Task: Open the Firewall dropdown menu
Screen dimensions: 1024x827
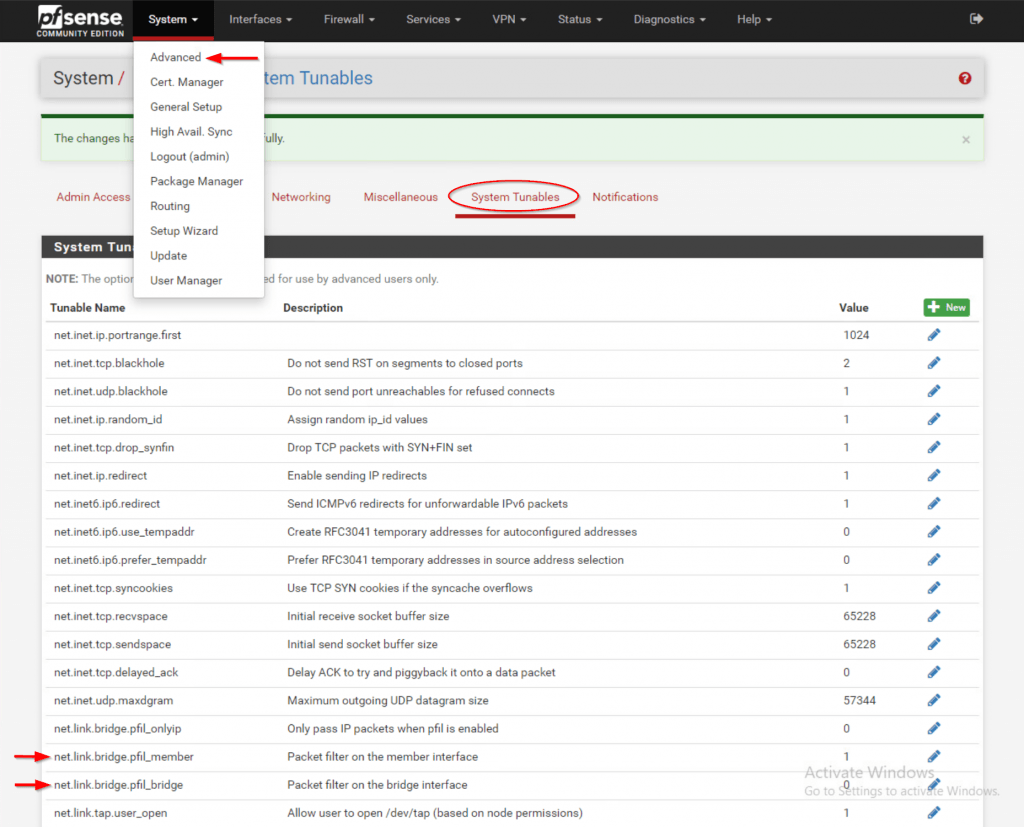Action: coord(349,19)
